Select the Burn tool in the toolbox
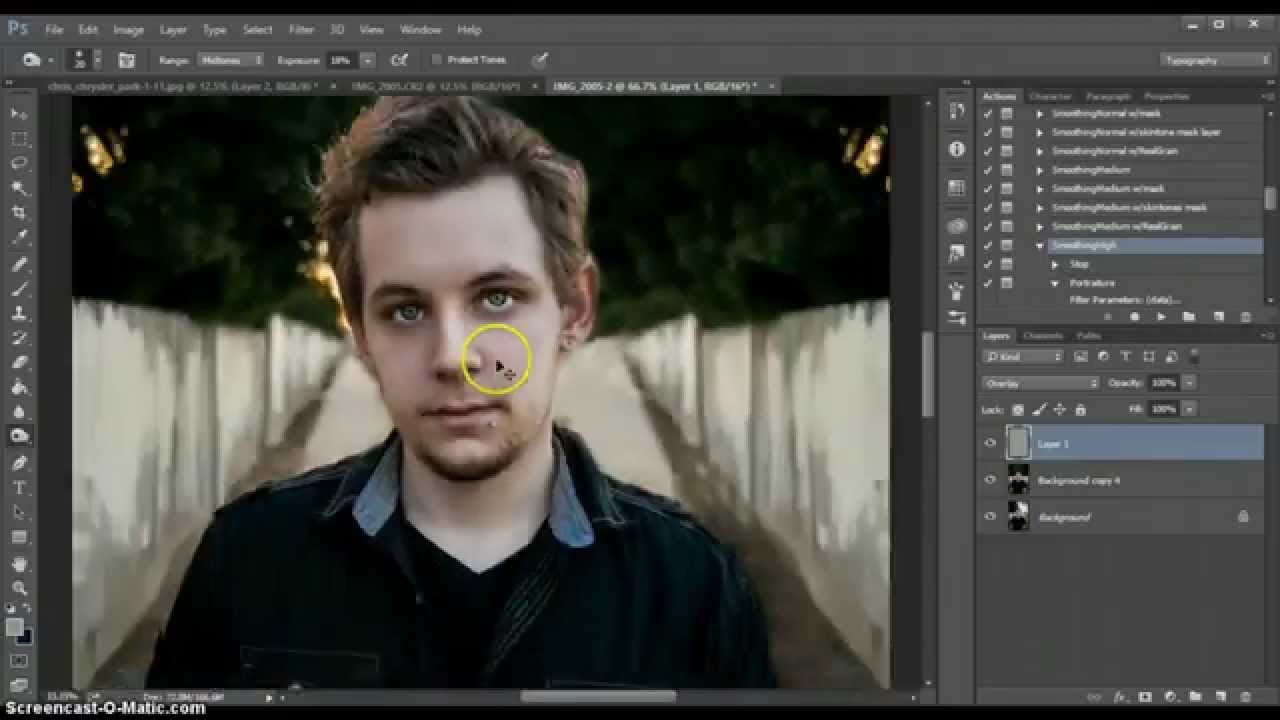Image resolution: width=1280 pixels, height=720 pixels. (20, 436)
